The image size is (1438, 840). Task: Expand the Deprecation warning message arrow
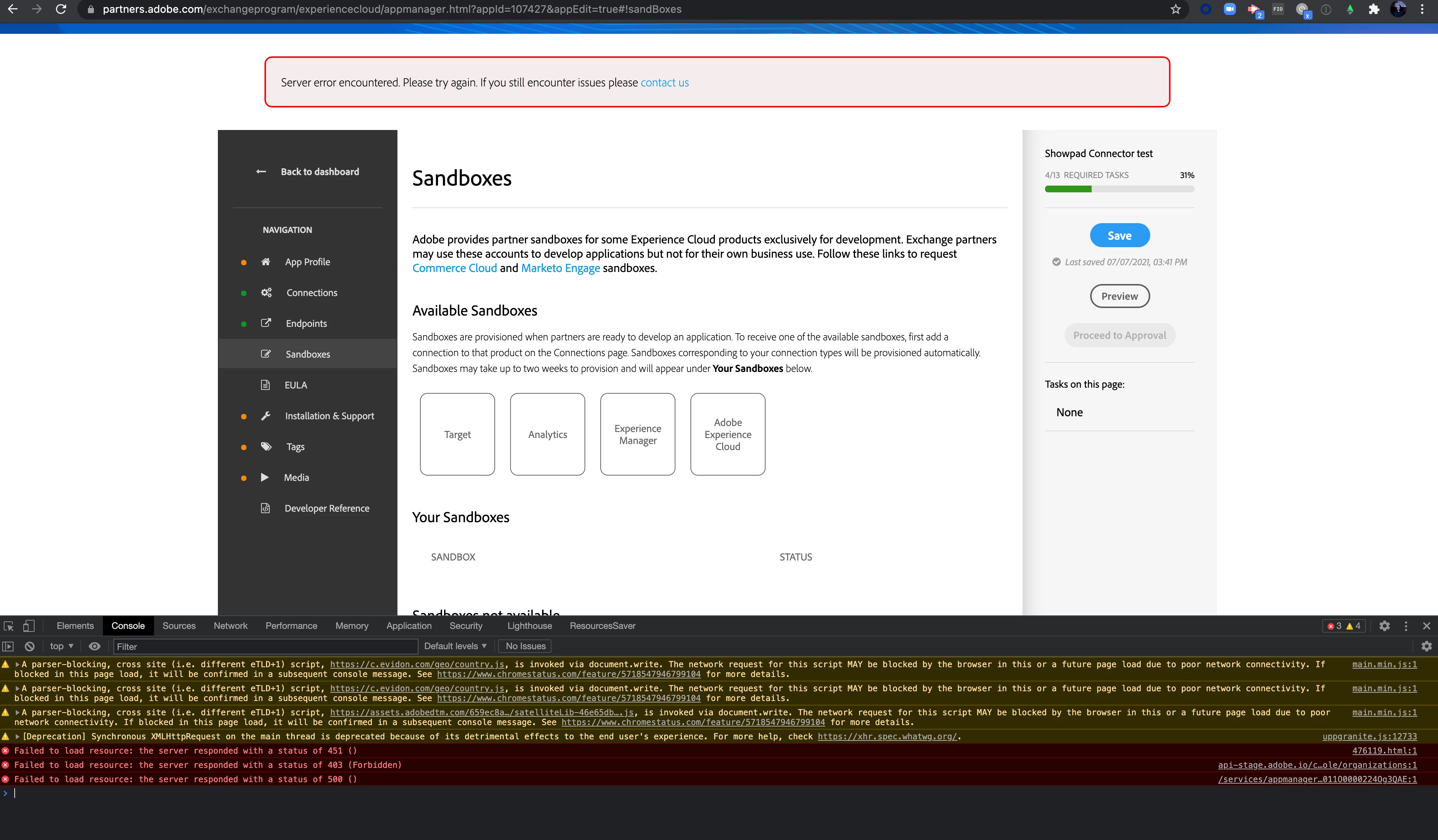tap(17, 737)
